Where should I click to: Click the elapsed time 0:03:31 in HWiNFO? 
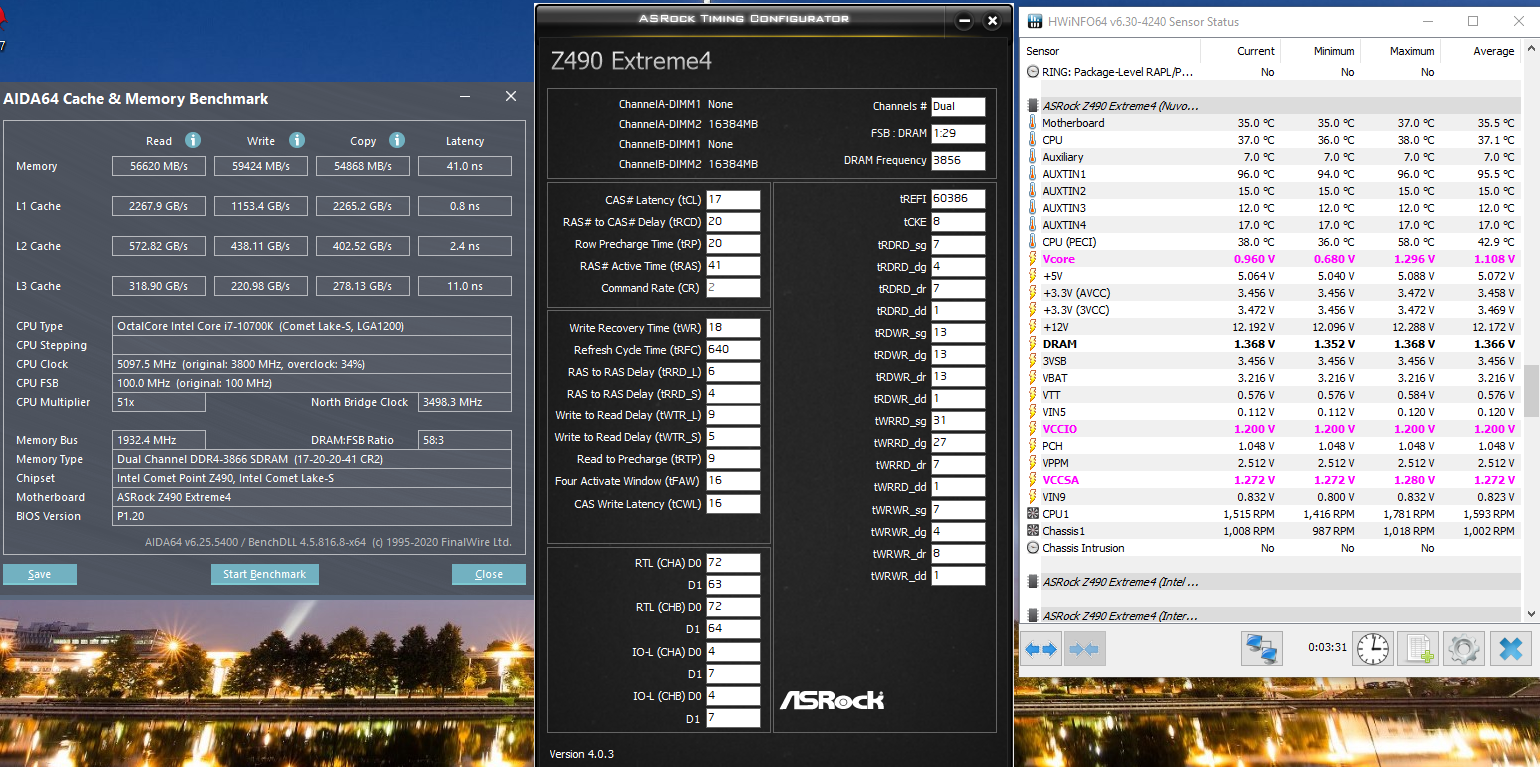tap(1327, 647)
